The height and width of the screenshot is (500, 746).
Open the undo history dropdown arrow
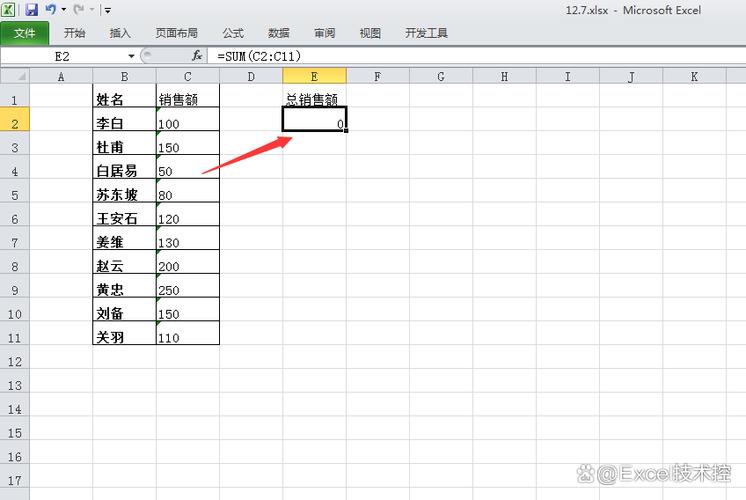(64, 10)
